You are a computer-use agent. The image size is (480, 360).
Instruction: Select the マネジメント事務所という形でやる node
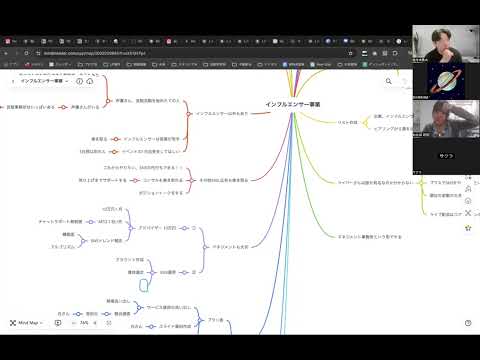click(x=370, y=237)
